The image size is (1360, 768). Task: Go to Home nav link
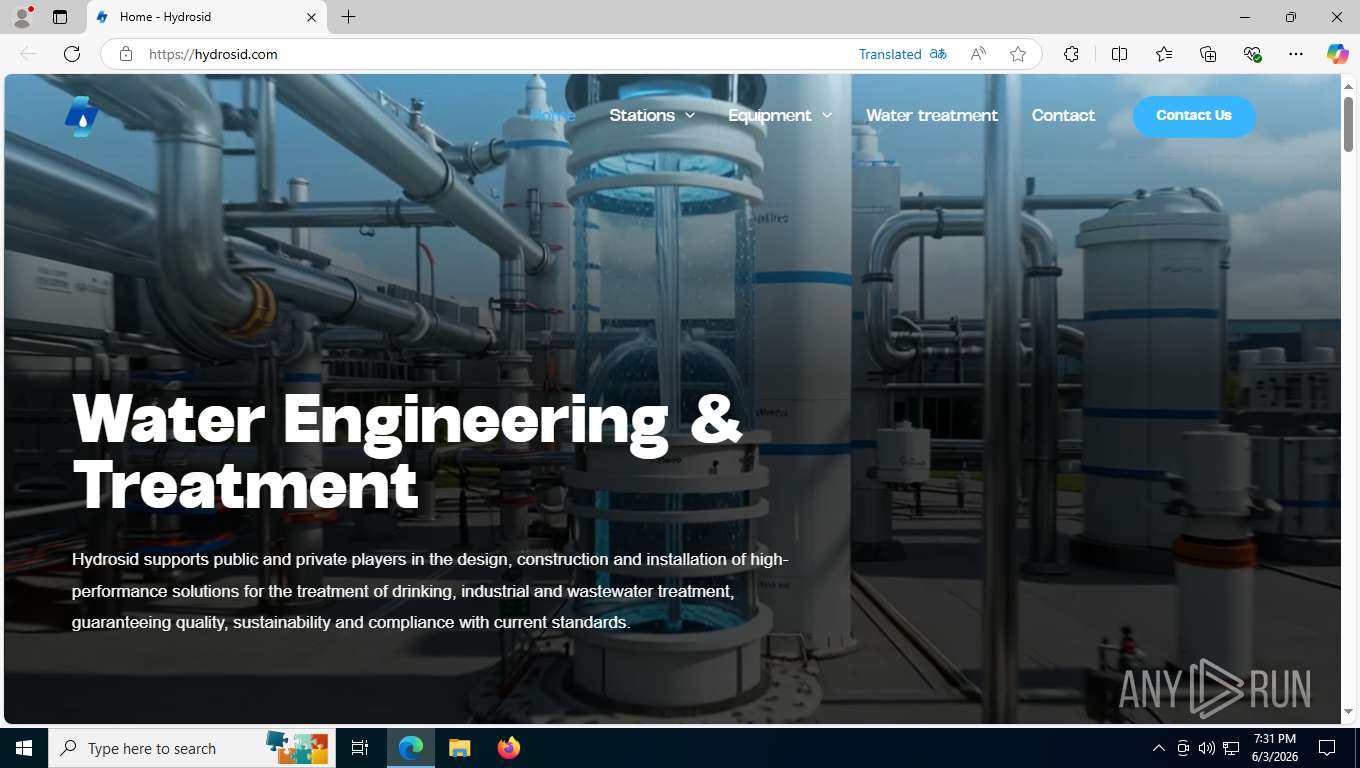click(x=552, y=115)
